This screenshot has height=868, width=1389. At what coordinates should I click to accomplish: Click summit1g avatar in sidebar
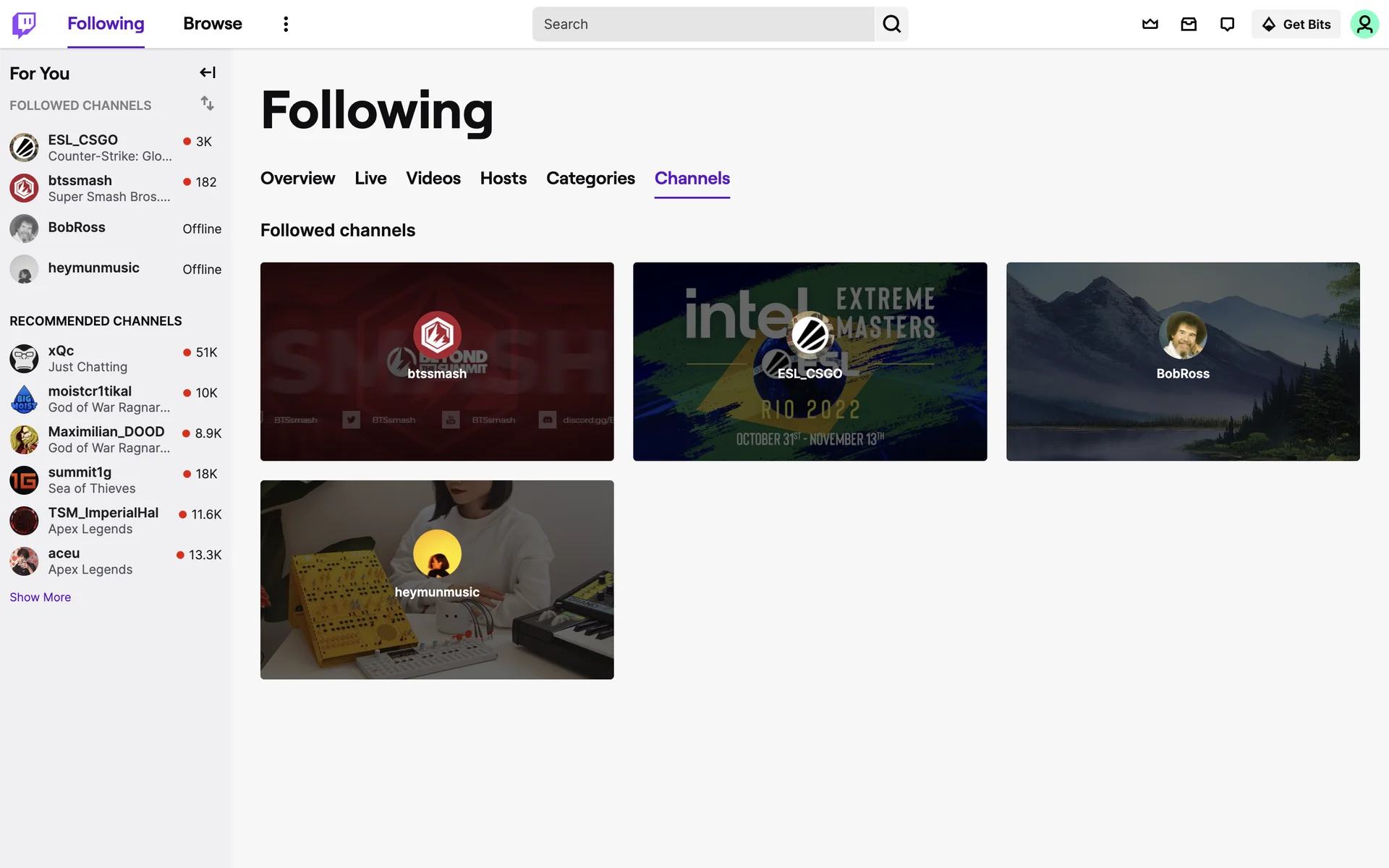click(x=24, y=480)
